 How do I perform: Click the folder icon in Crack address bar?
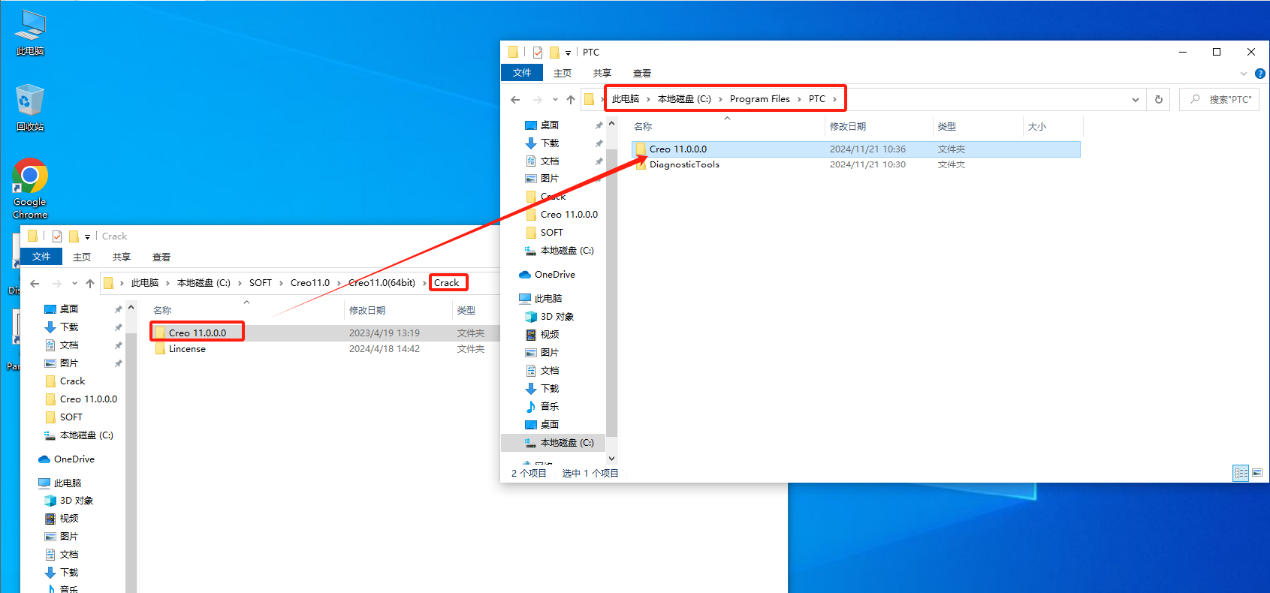pyautogui.click(x=110, y=283)
